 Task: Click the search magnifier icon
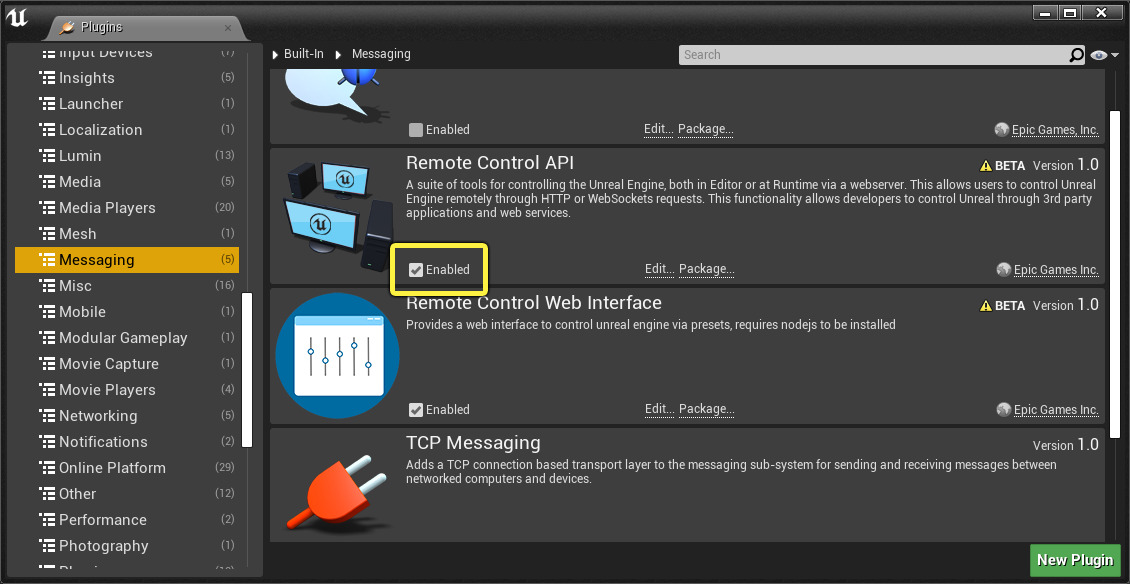tap(1076, 55)
